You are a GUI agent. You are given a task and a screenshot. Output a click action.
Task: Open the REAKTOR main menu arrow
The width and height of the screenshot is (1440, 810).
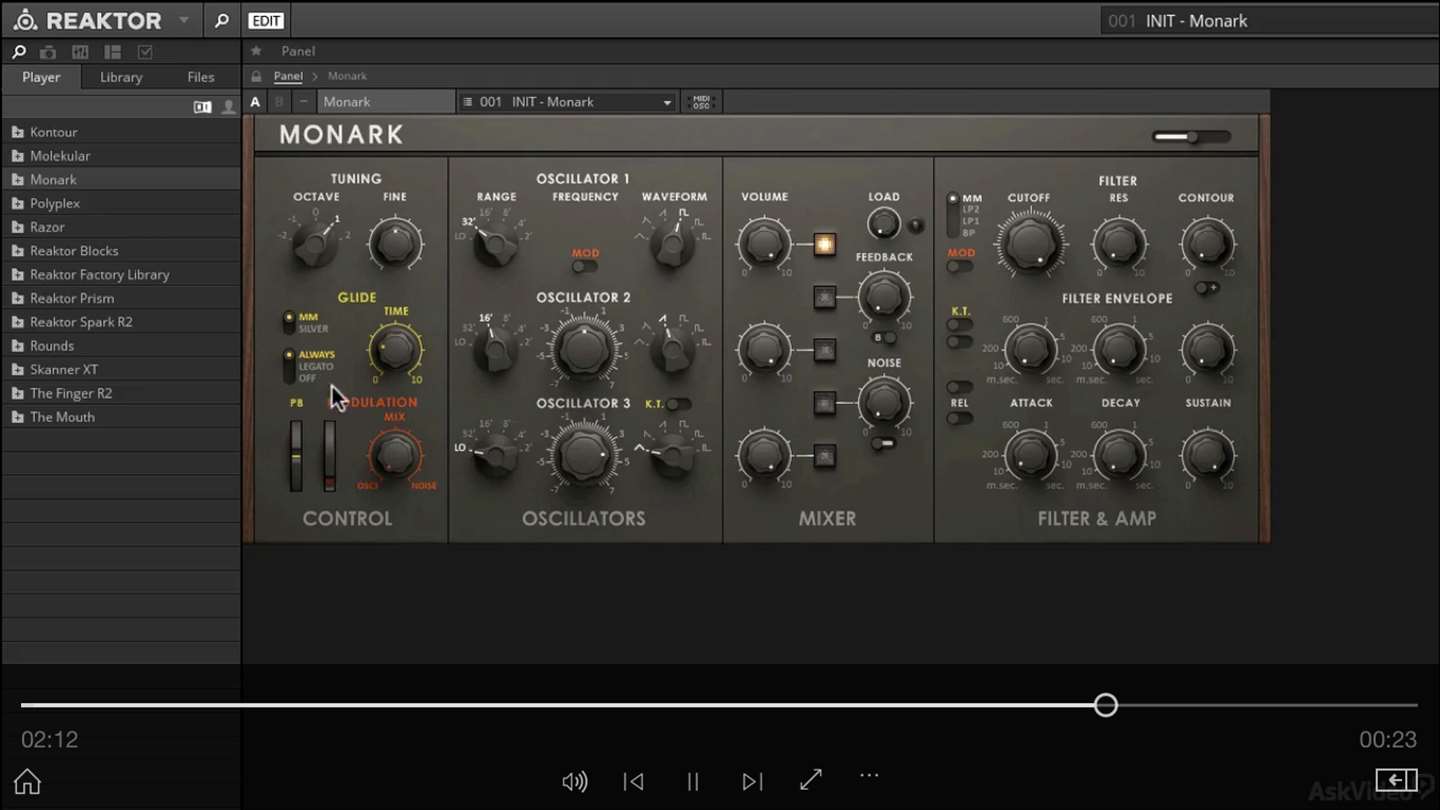click(183, 20)
